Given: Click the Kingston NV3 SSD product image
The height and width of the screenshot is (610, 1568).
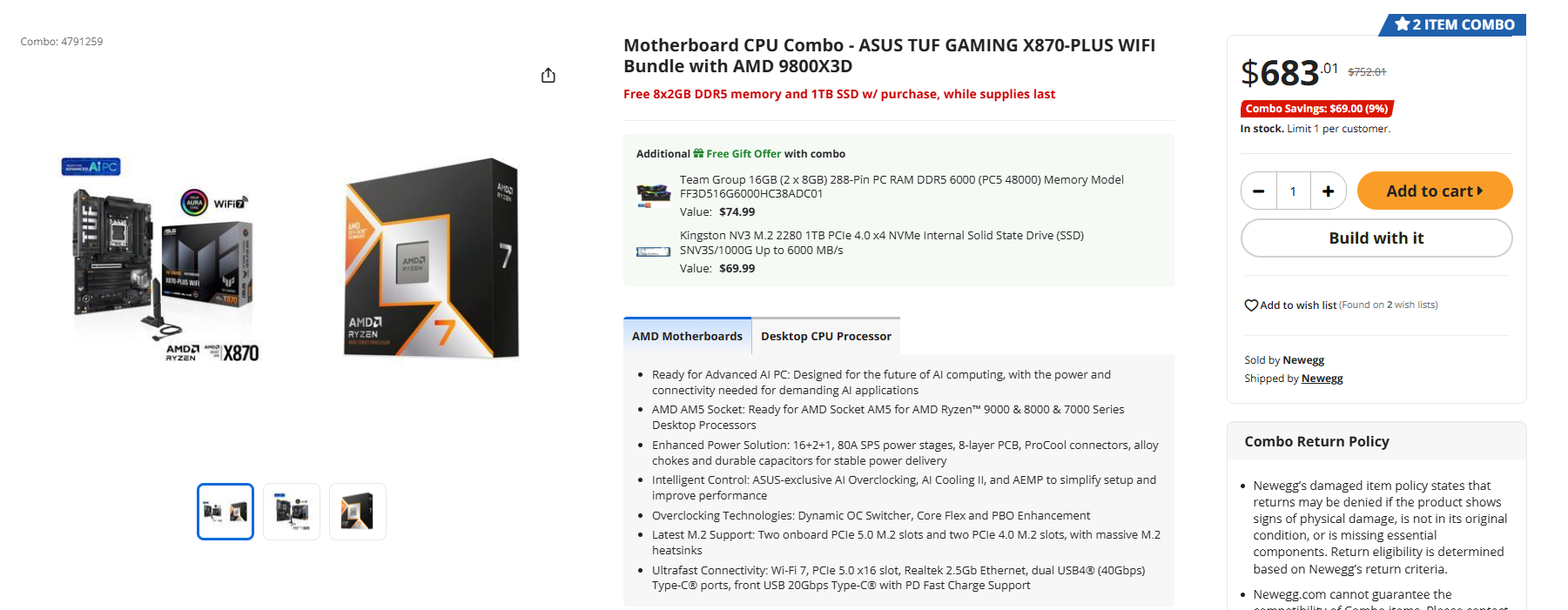Looking at the screenshot, I should tap(651, 251).
